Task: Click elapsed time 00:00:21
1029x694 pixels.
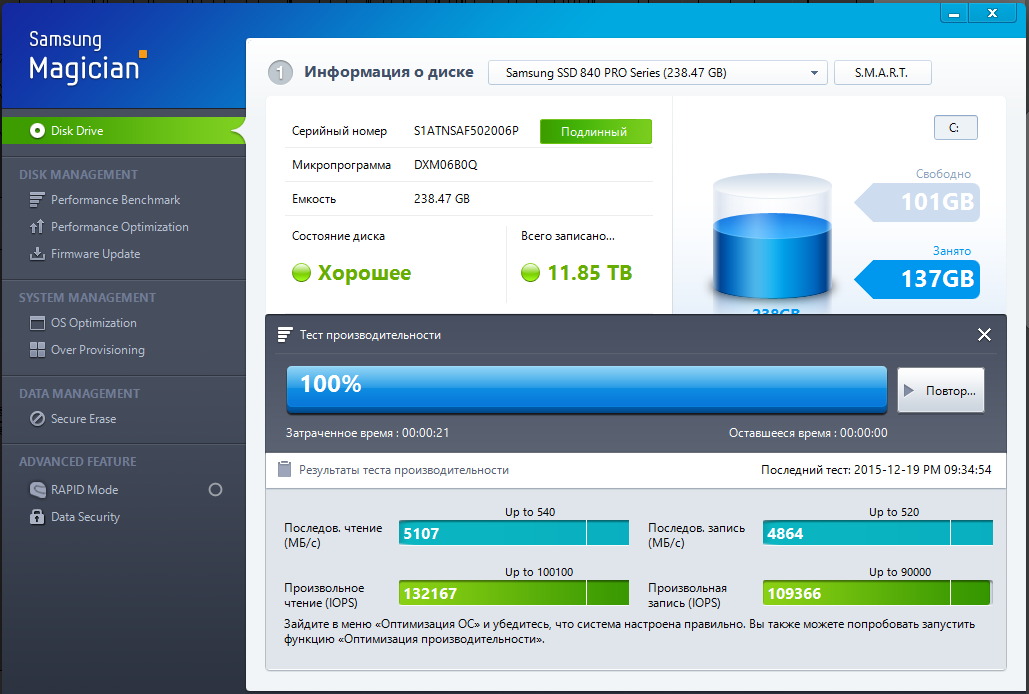Action: (425, 433)
